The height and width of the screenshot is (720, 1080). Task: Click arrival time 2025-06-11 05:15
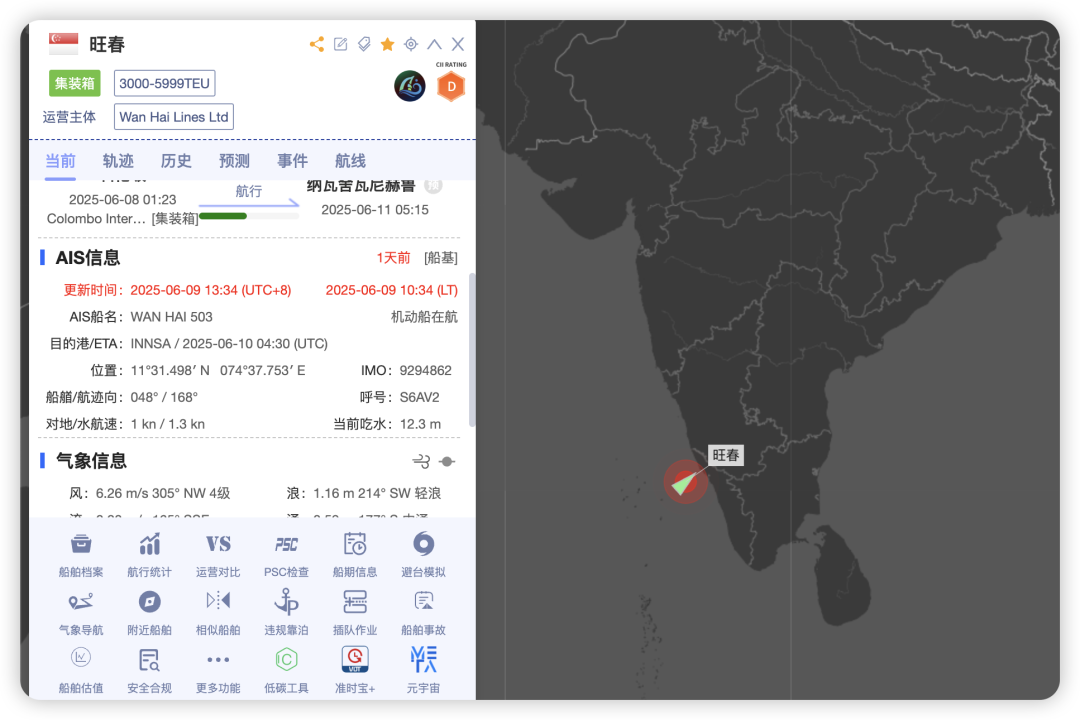pyautogui.click(x=375, y=210)
